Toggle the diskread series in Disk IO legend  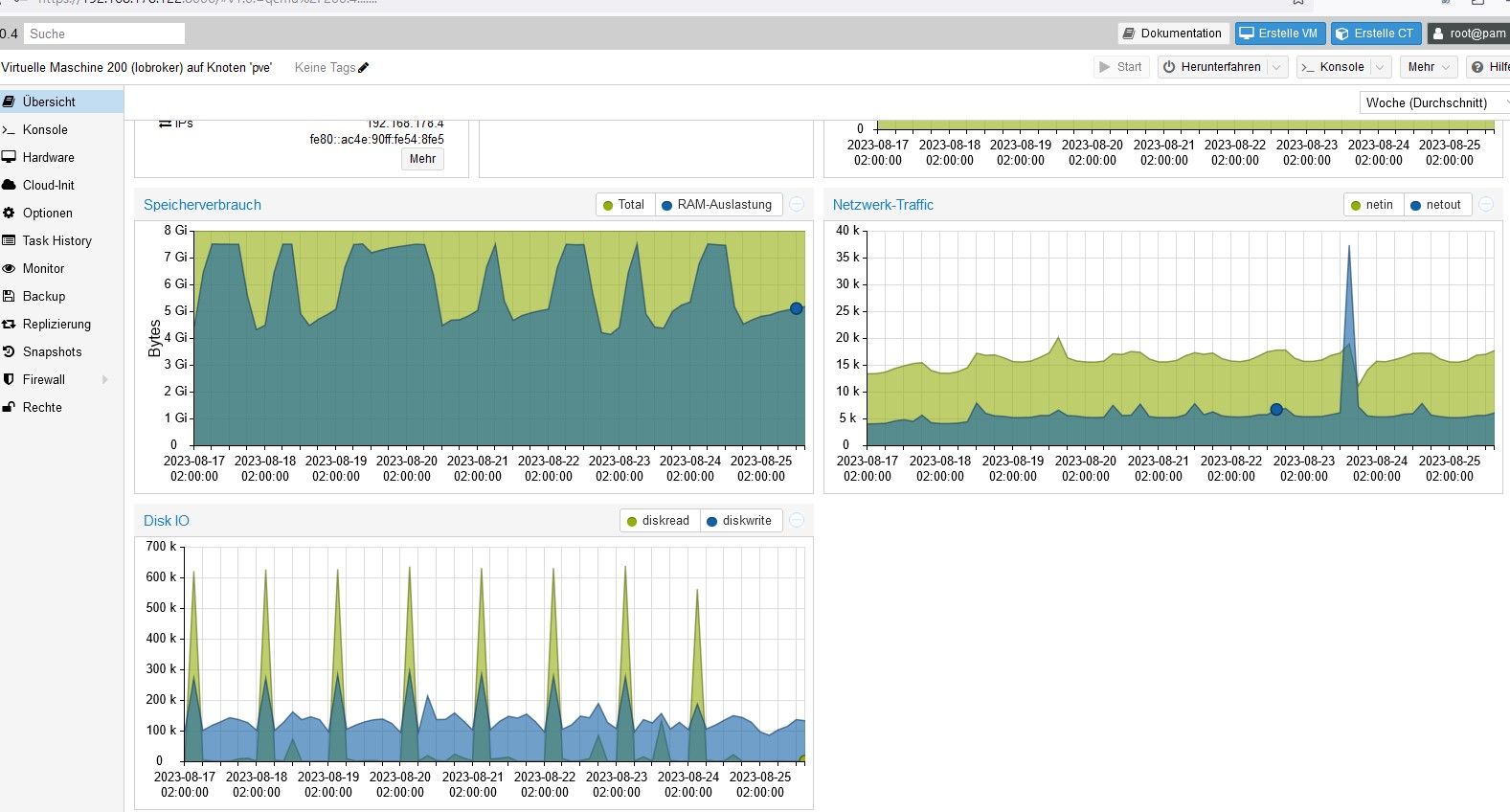tap(658, 521)
